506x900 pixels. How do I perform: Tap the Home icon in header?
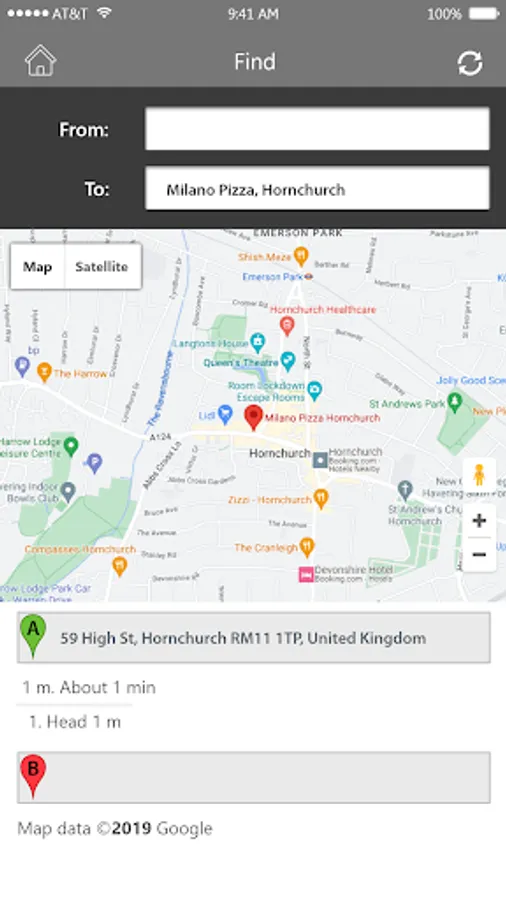pos(40,61)
